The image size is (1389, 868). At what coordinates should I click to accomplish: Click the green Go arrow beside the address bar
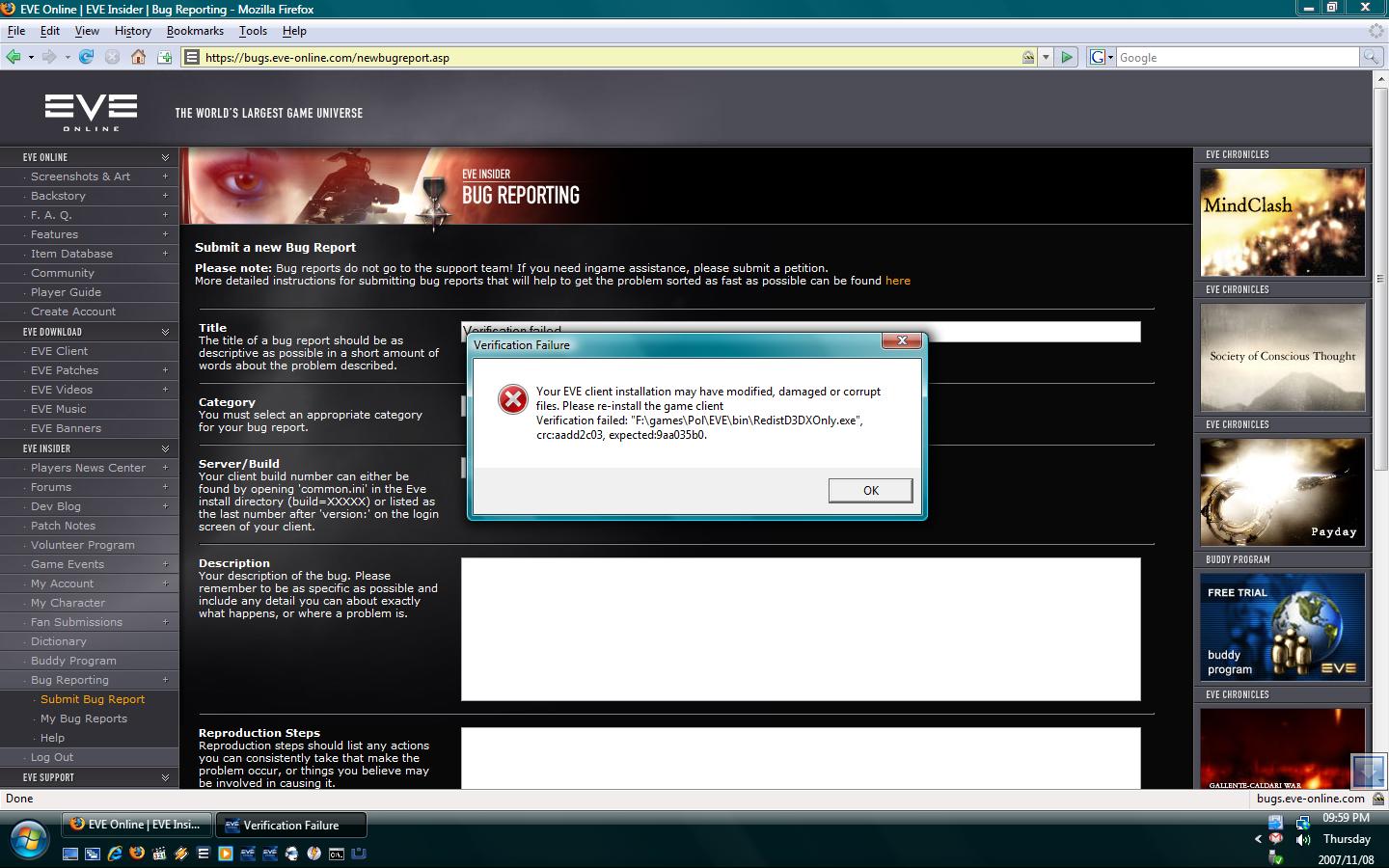coord(1067,57)
